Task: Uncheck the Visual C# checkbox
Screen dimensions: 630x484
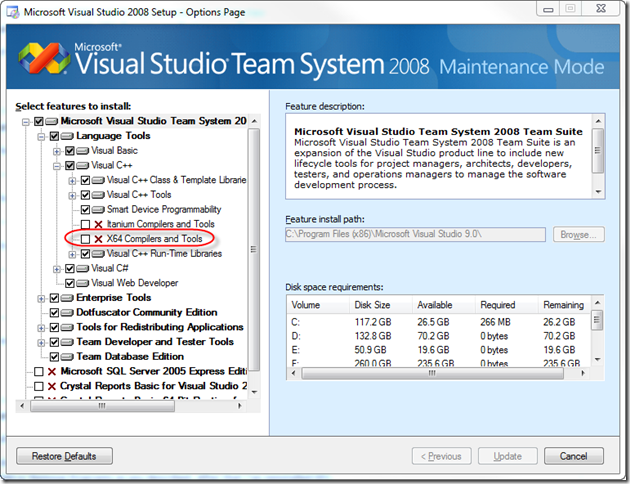Action: tap(70, 269)
